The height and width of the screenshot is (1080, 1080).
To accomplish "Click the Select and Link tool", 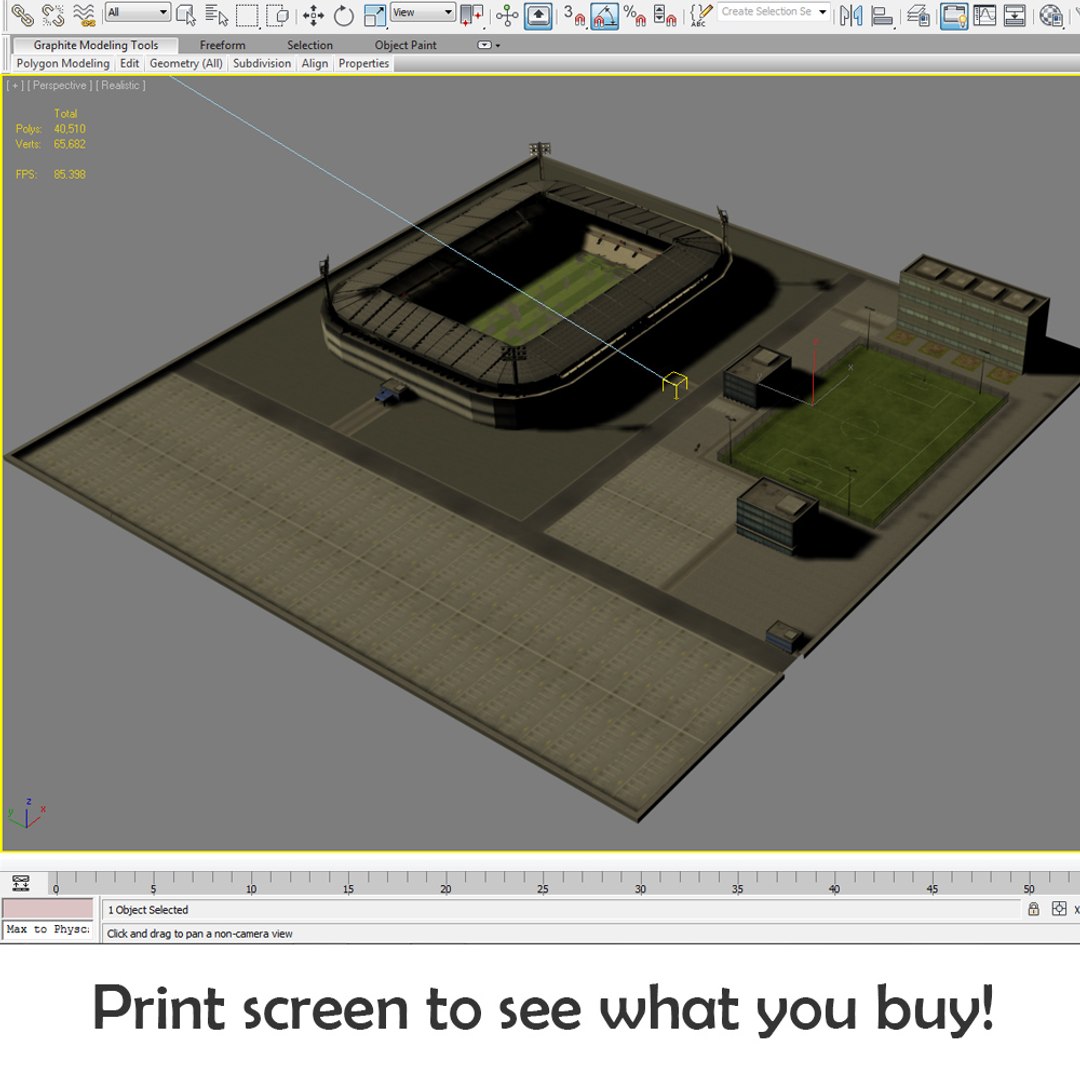I will (21, 14).
